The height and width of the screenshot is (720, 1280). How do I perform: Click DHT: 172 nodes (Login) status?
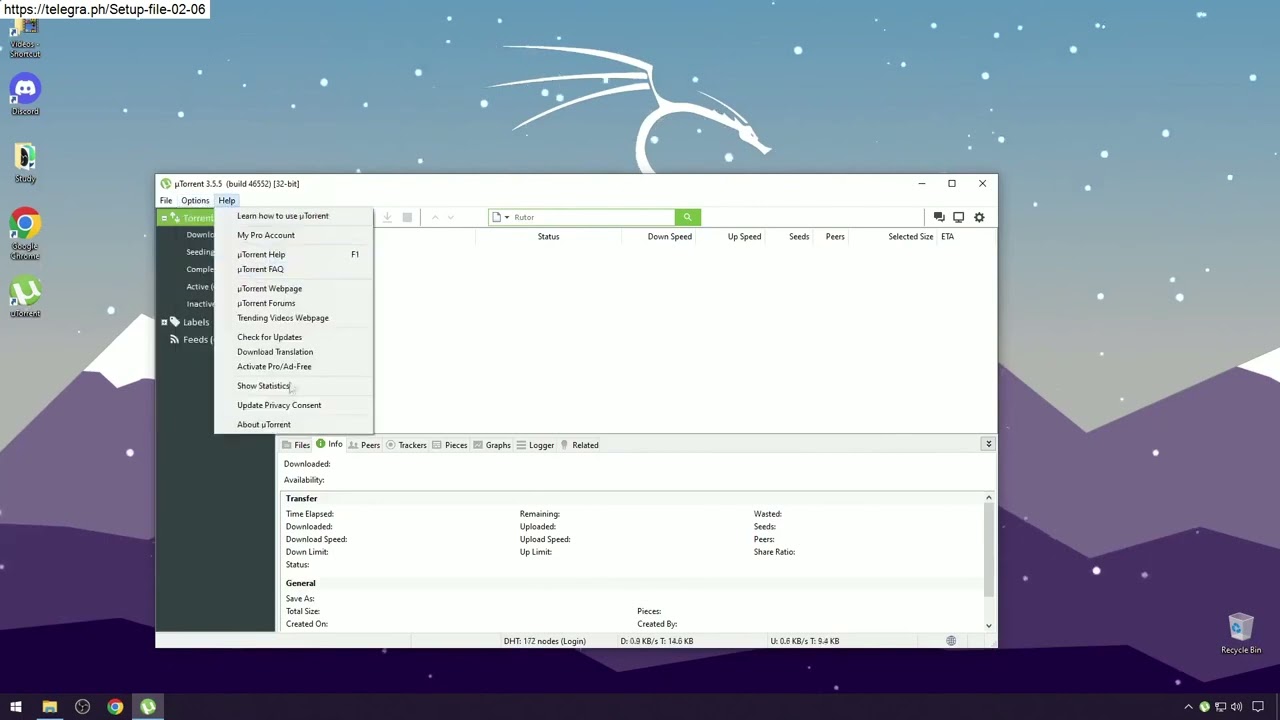click(x=545, y=641)
